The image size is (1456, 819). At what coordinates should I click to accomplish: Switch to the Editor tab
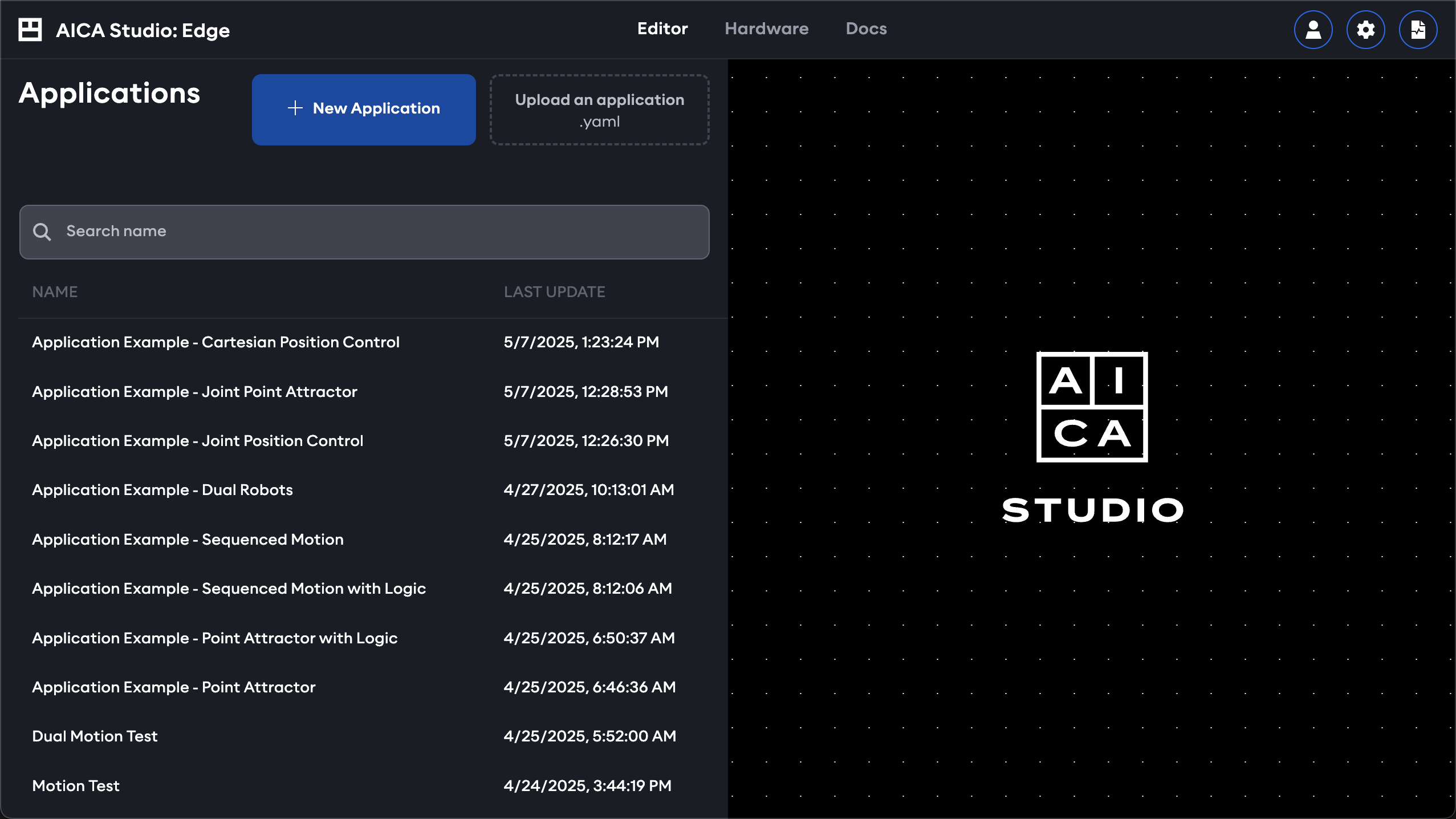coord(662,29)
